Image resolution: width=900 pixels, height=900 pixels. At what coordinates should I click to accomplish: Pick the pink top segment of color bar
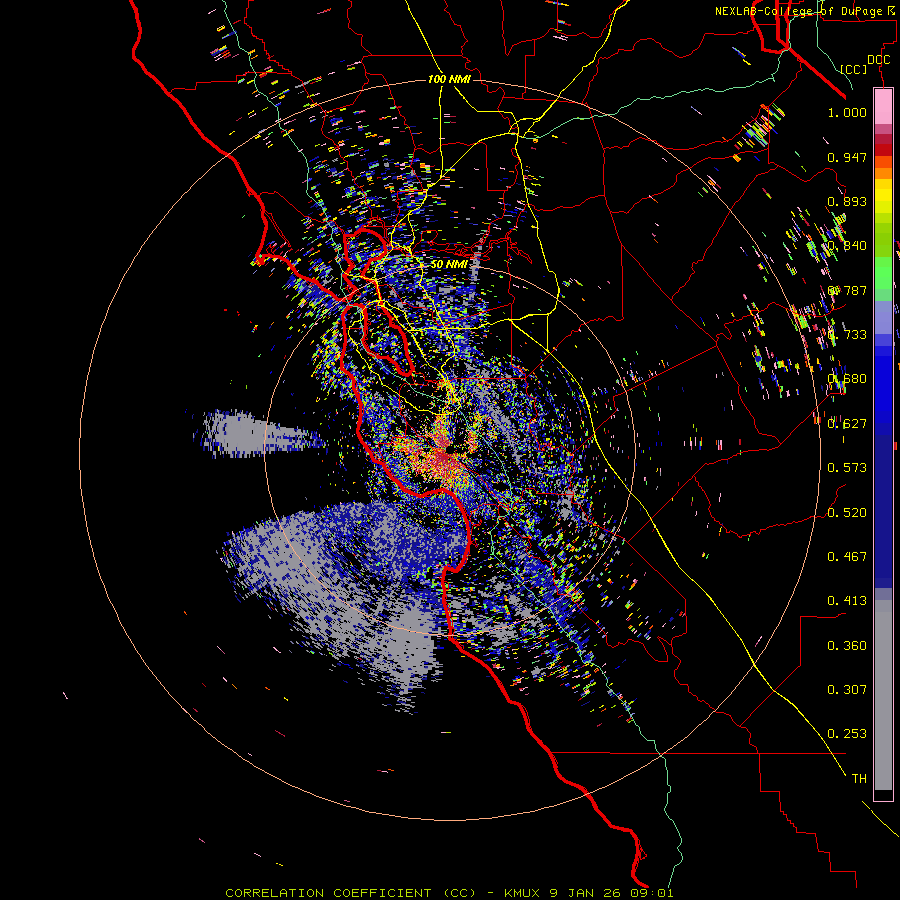point(883,106)
